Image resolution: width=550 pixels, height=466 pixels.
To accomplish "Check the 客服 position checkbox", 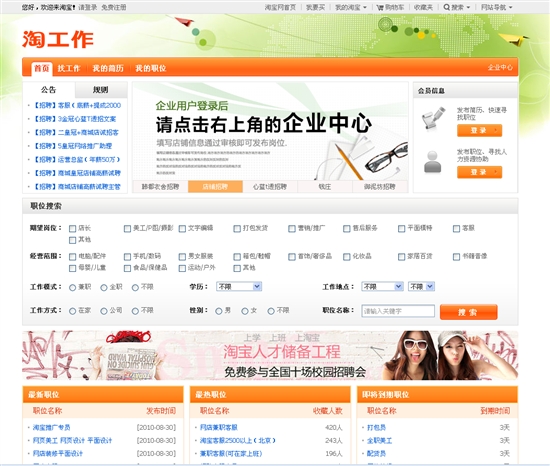I will (x=456, y=229).
